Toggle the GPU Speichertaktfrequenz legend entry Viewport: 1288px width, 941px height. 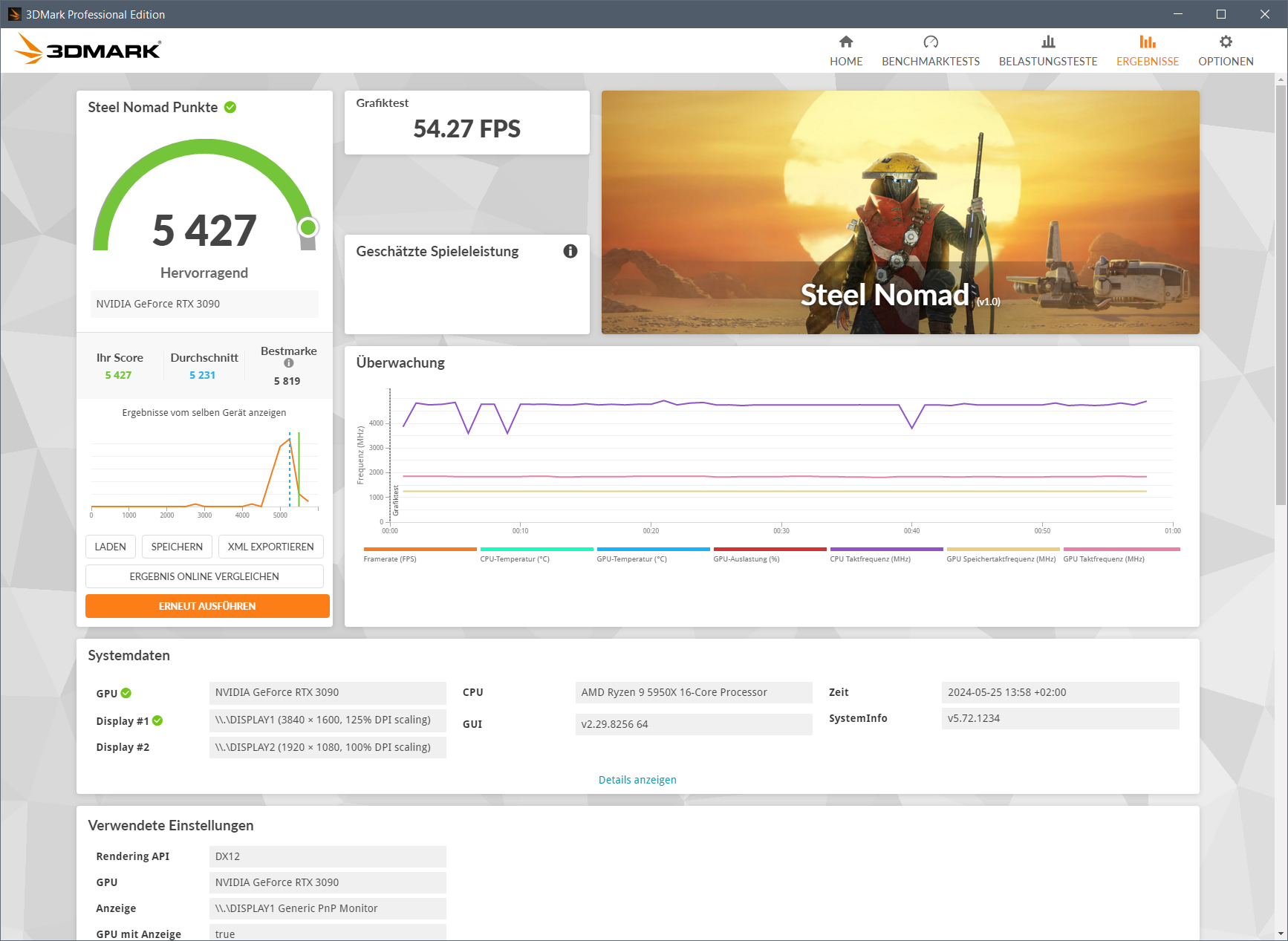[1002, 550]
